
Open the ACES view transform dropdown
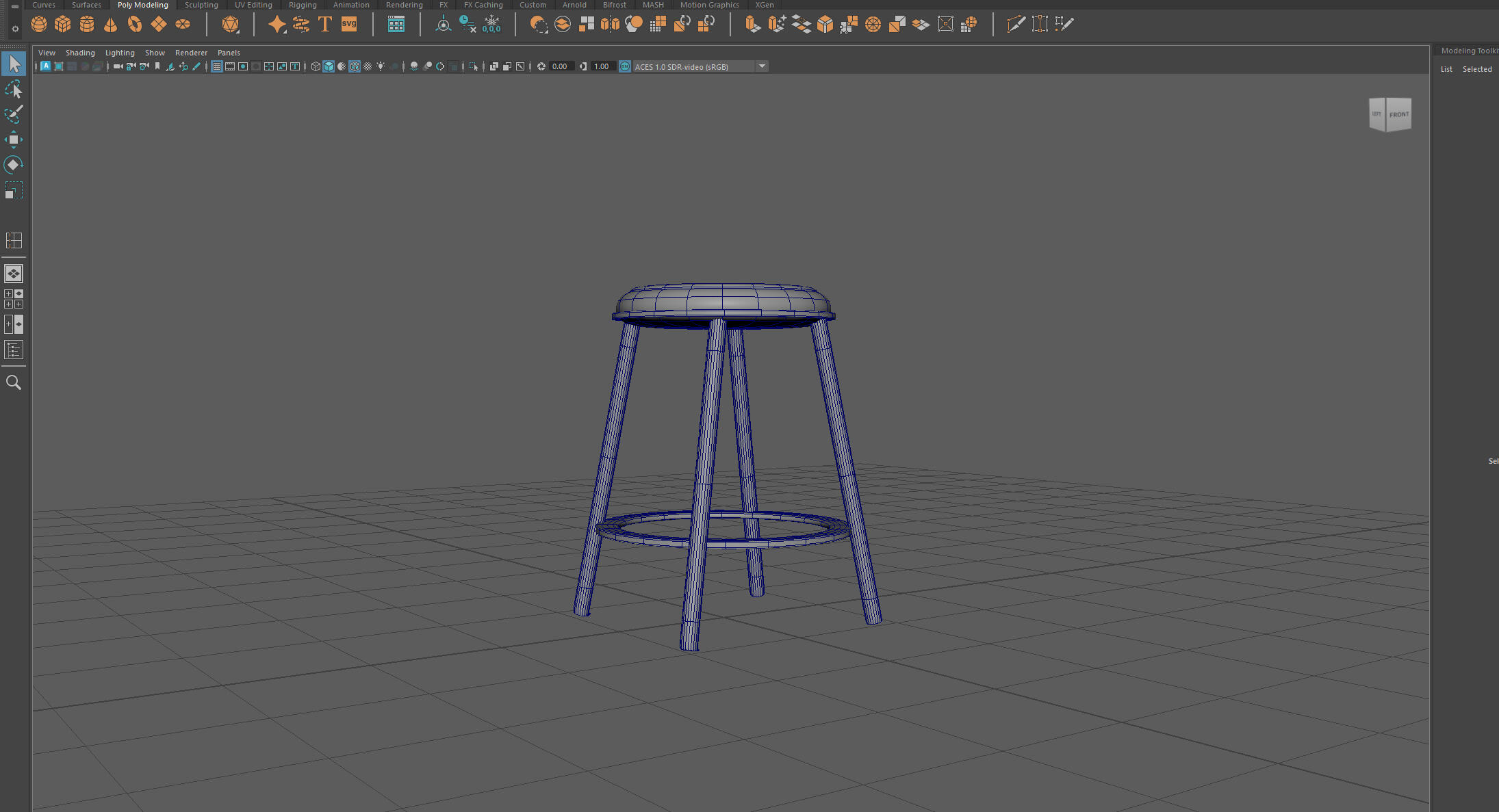(x=762, y=66)
